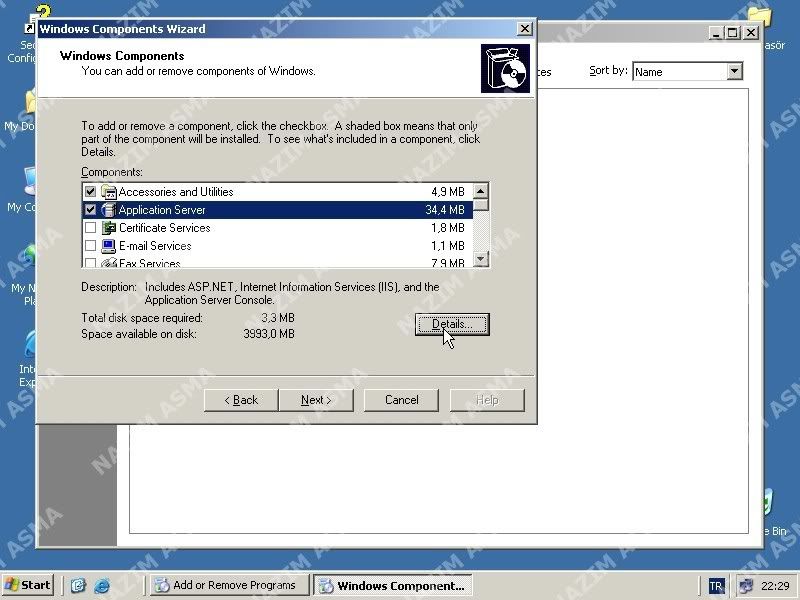
Task: Open the Sort by dropdown showing Name
Action: pyautogui.click(x=687, y=71)
